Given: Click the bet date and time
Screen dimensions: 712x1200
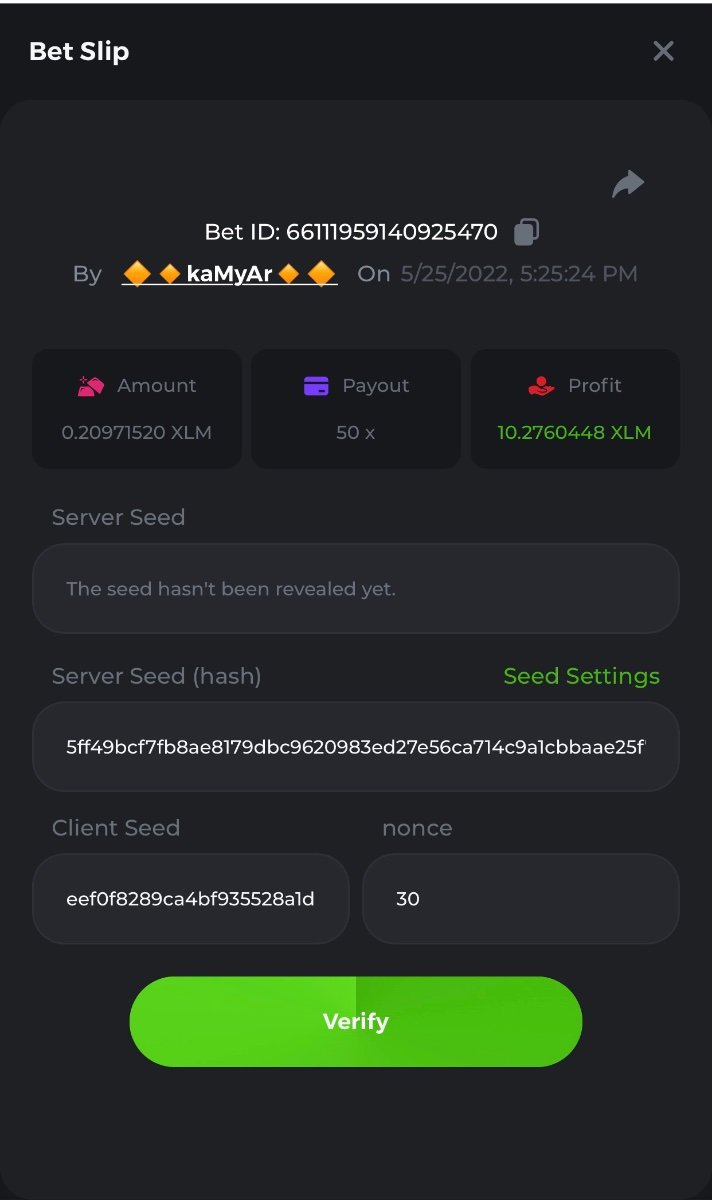Looking at the screenshot, I should (519, 274).
